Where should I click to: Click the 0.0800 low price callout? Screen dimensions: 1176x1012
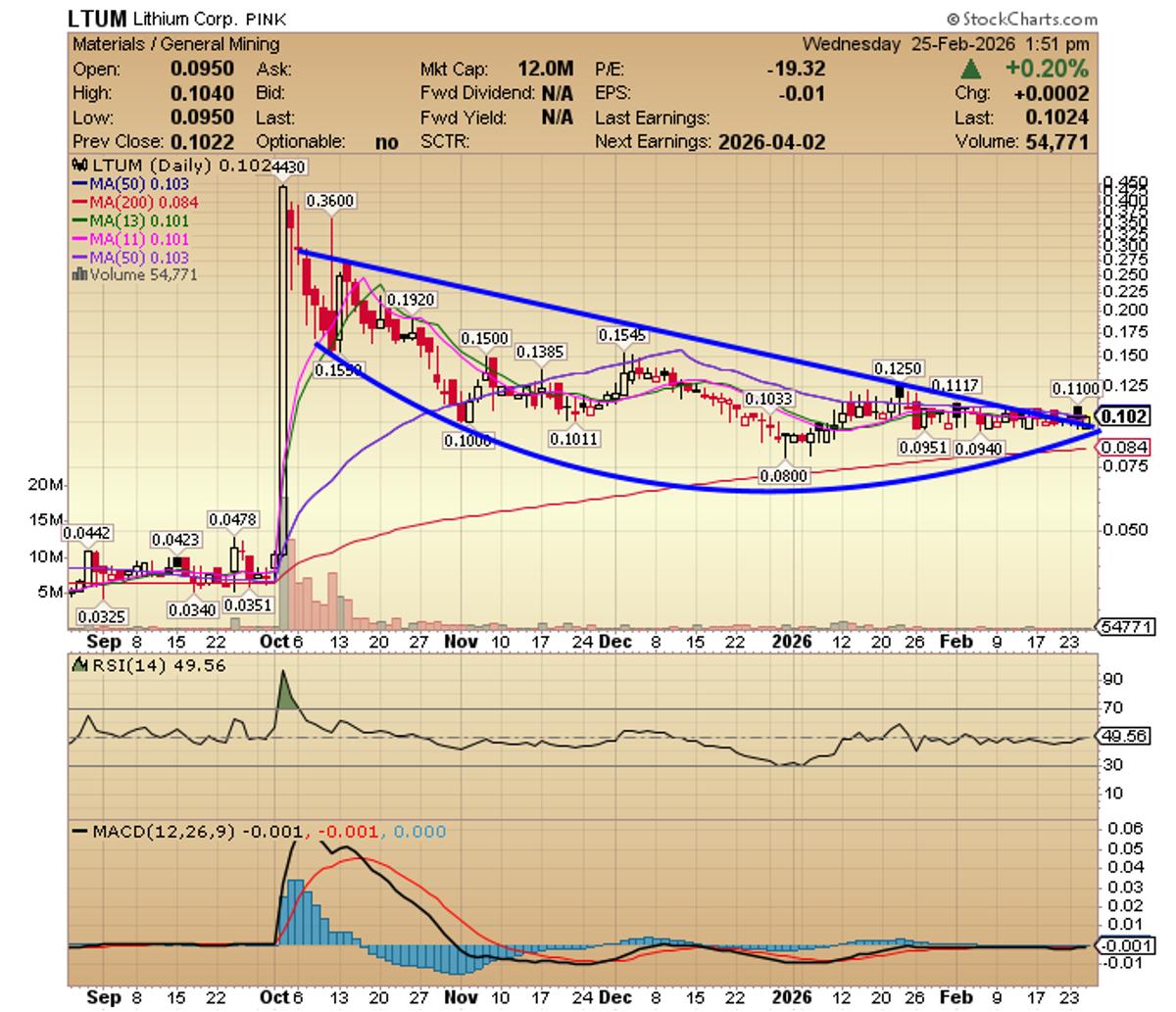(x=784, y=475)
